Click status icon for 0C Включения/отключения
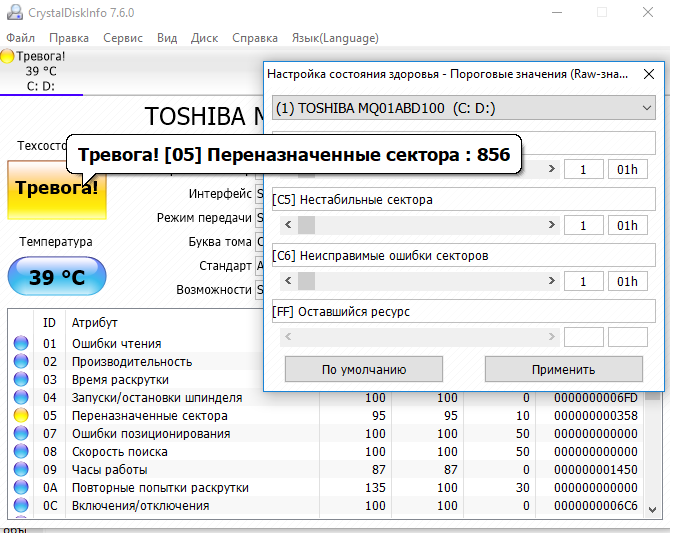 click(x=21, y=505)
